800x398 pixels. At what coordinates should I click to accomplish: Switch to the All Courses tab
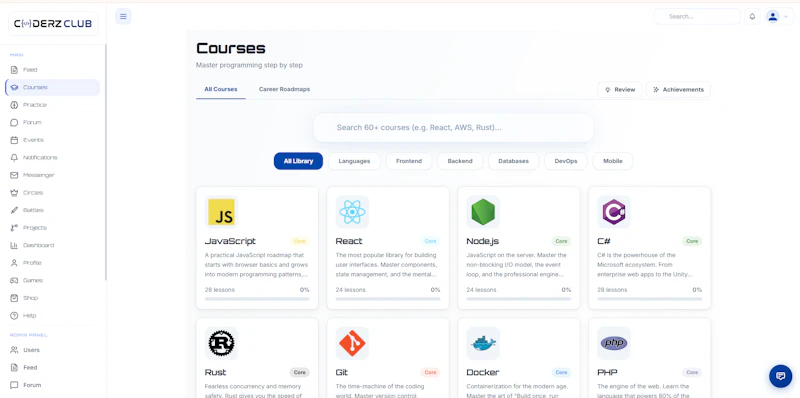point(221,89)
